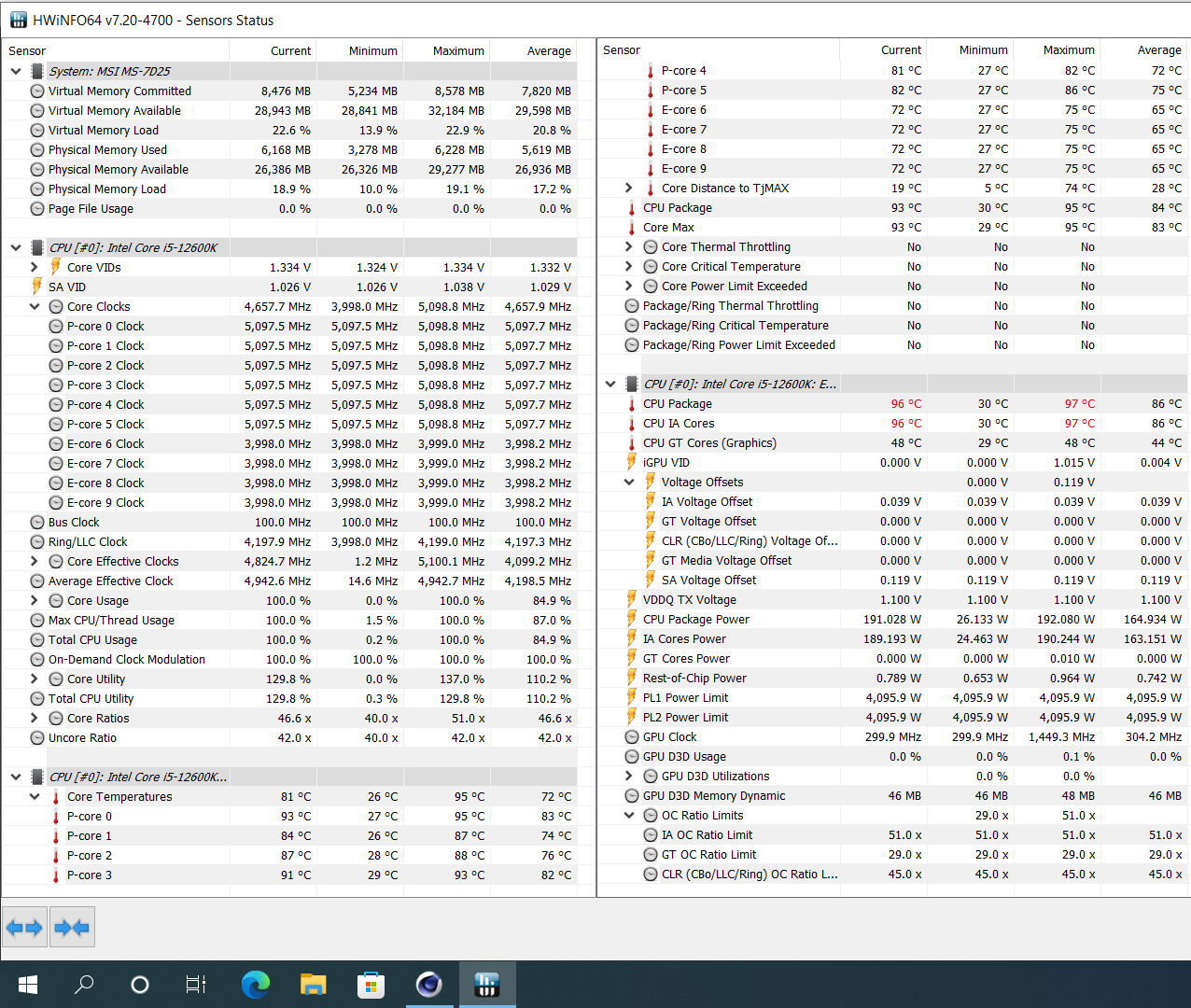Collapse the Core Clocks tree

[x=35, y=306]
